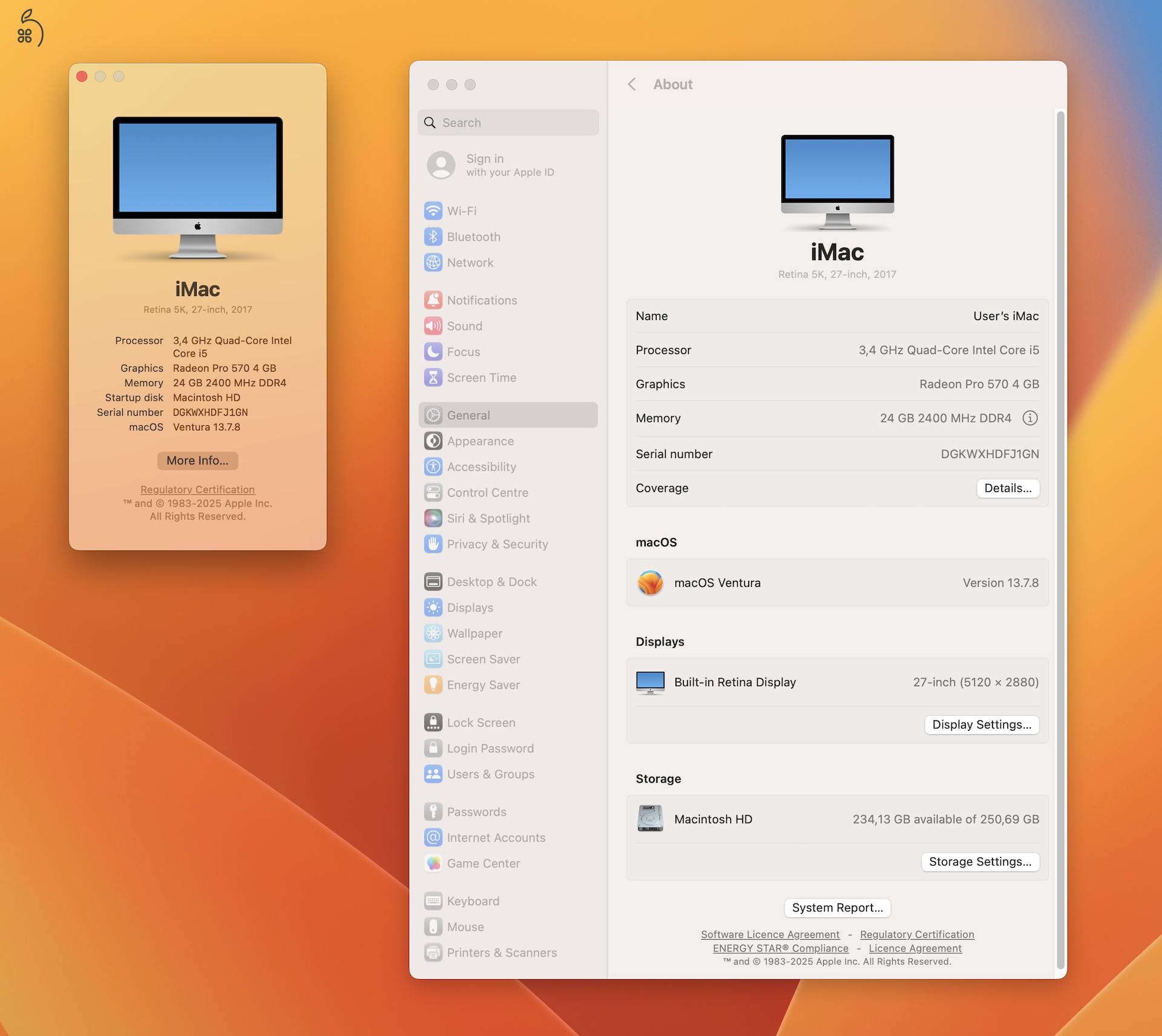The height and width of the screenshot is (1036, 1162).
Task: Open Display Settings button
Action: pos(982,724)
